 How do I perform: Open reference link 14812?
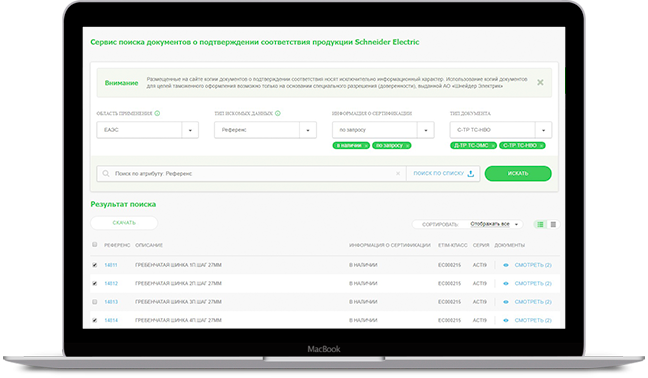tap(111, 283)
